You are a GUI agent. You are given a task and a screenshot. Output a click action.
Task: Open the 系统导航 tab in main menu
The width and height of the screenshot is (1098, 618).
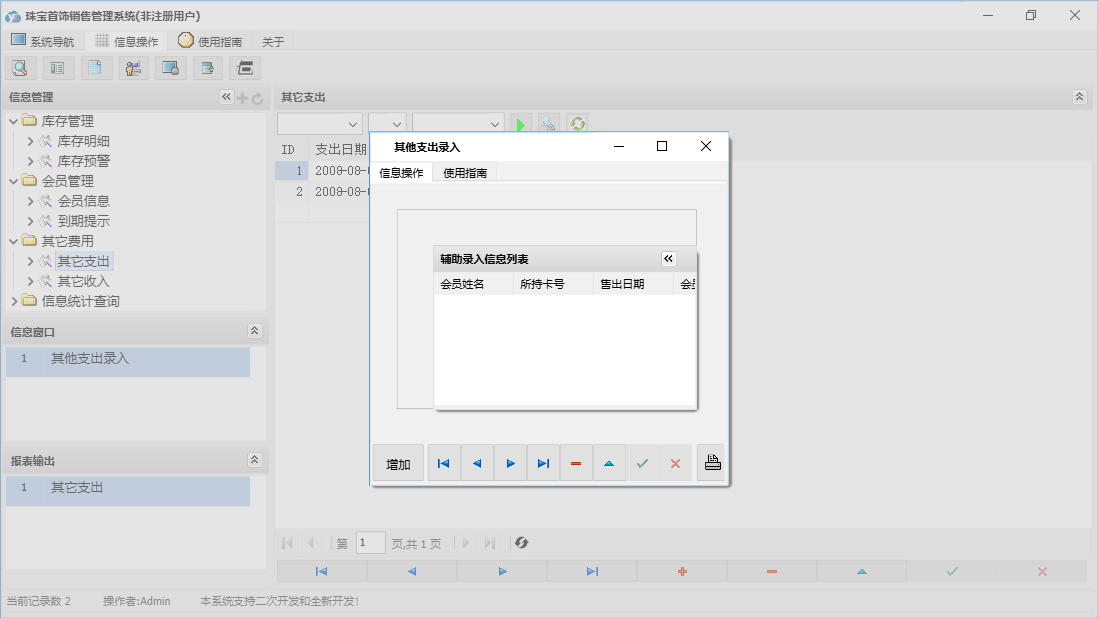coord(43,41)
